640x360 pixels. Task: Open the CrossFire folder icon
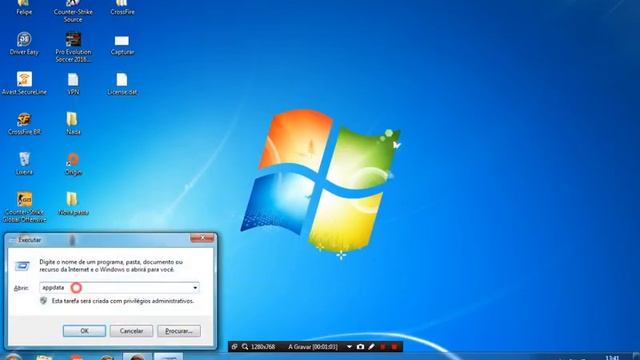pos(122,7)
